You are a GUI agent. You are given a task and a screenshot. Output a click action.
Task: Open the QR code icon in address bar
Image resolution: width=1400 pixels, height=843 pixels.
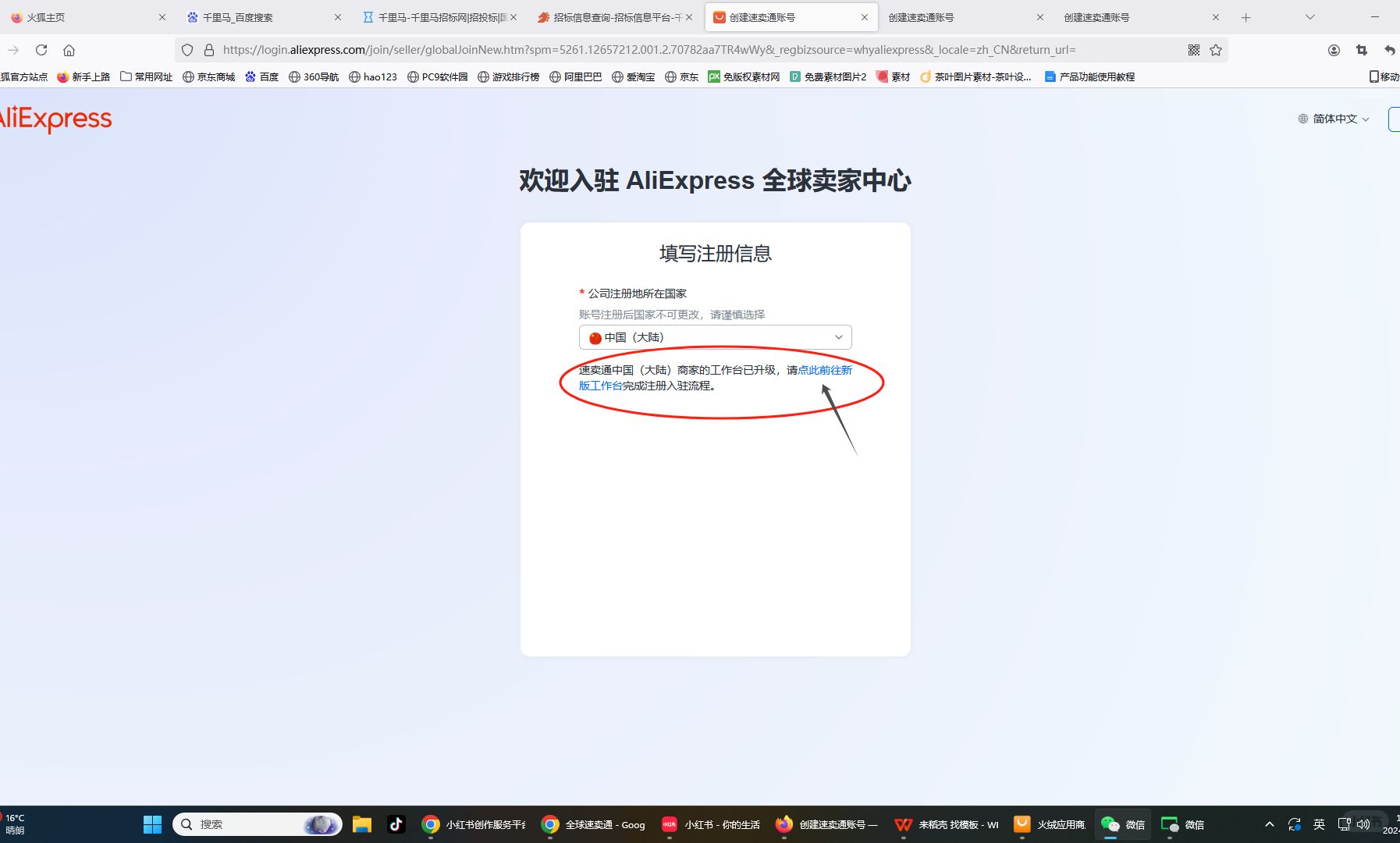[x=1194, y=50]
